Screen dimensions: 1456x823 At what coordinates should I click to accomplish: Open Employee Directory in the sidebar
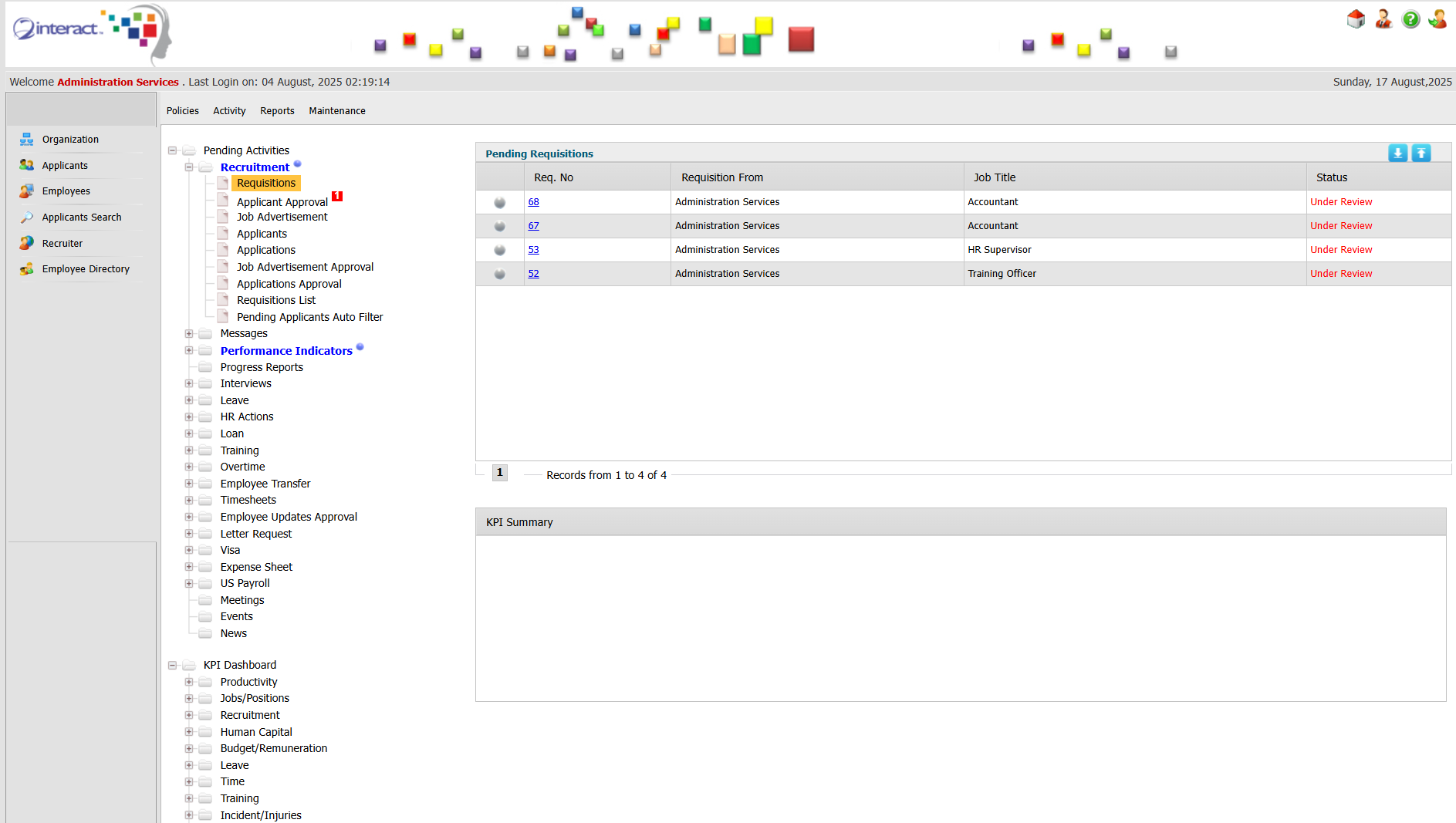[x=86, y=269]
